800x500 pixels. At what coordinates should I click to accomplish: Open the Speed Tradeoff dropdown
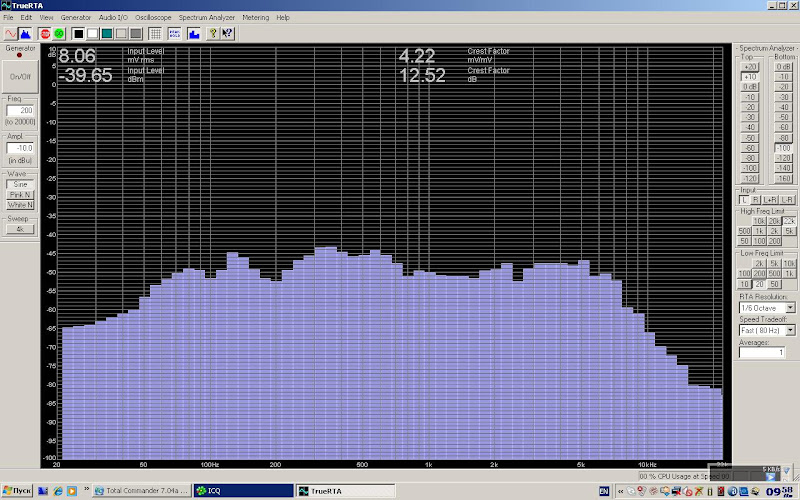pyautogui.click(x=790, y=330)
